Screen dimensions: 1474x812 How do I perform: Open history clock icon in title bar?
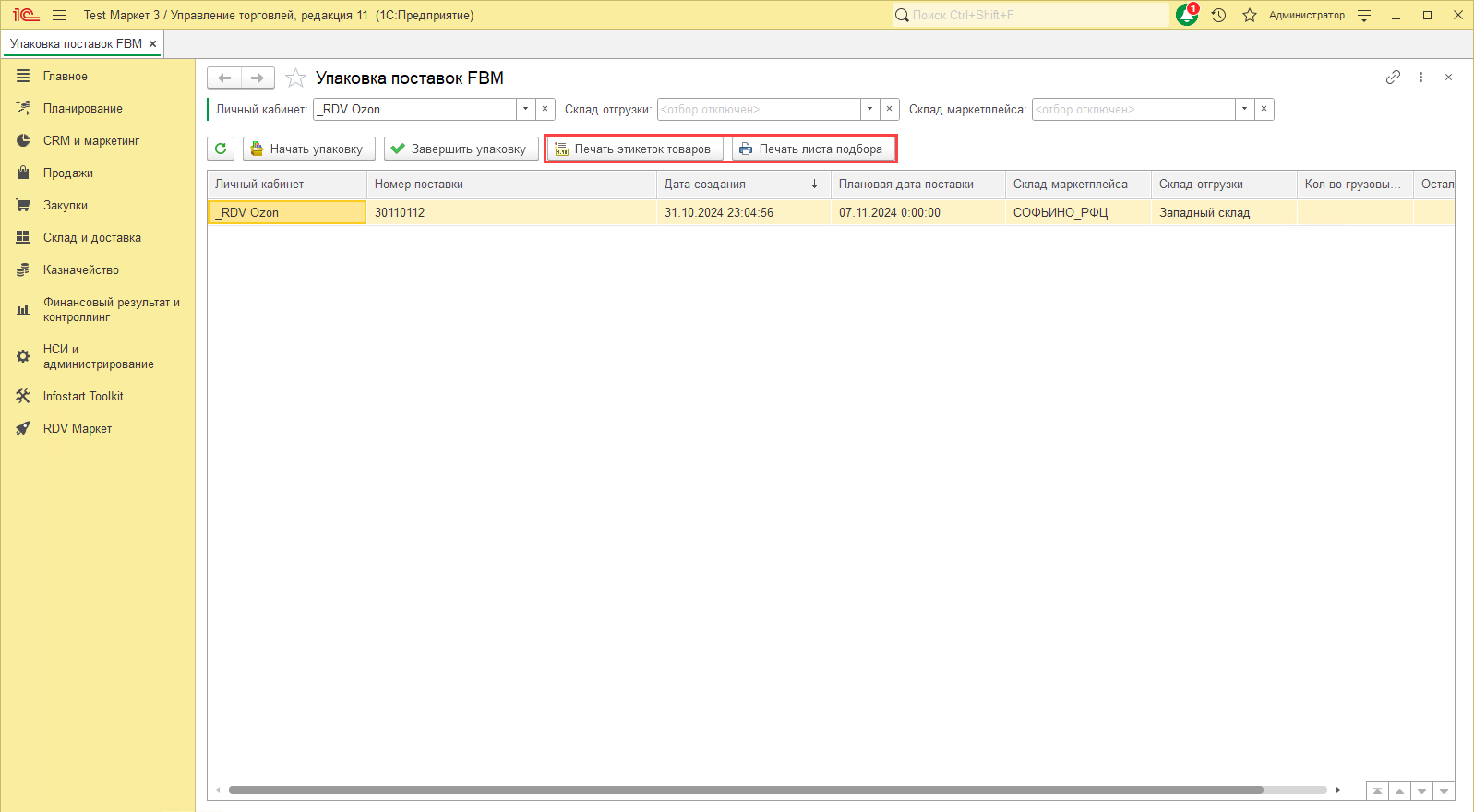tap(1218, 16)
